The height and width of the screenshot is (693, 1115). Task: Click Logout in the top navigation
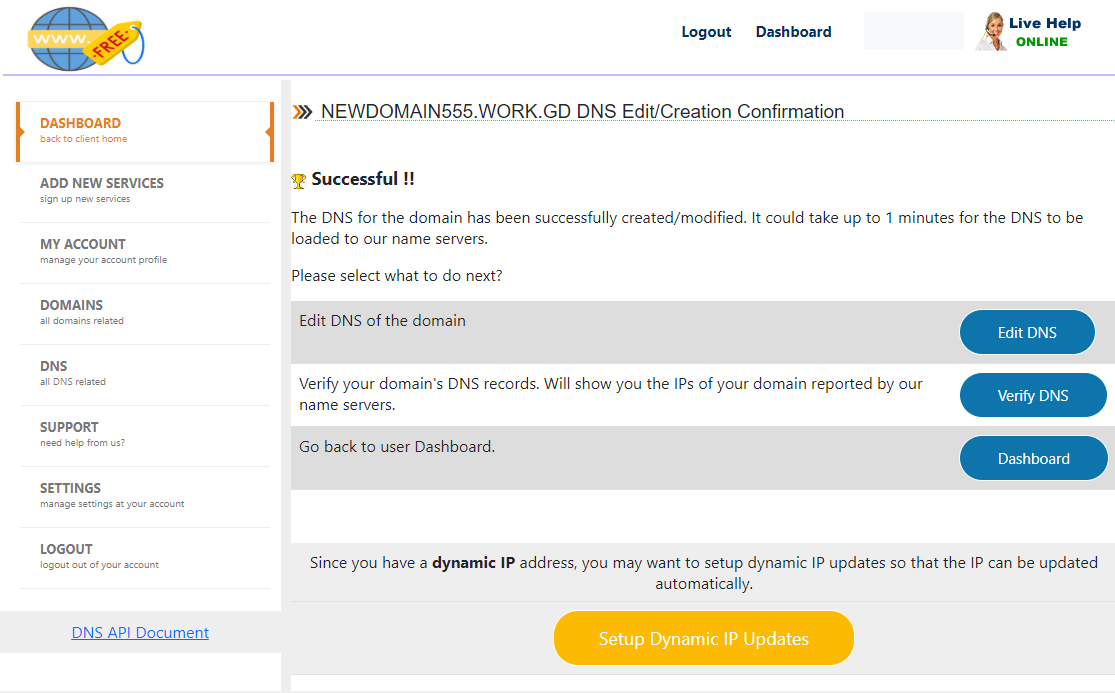pyautogui.click(x=706, y=32)
